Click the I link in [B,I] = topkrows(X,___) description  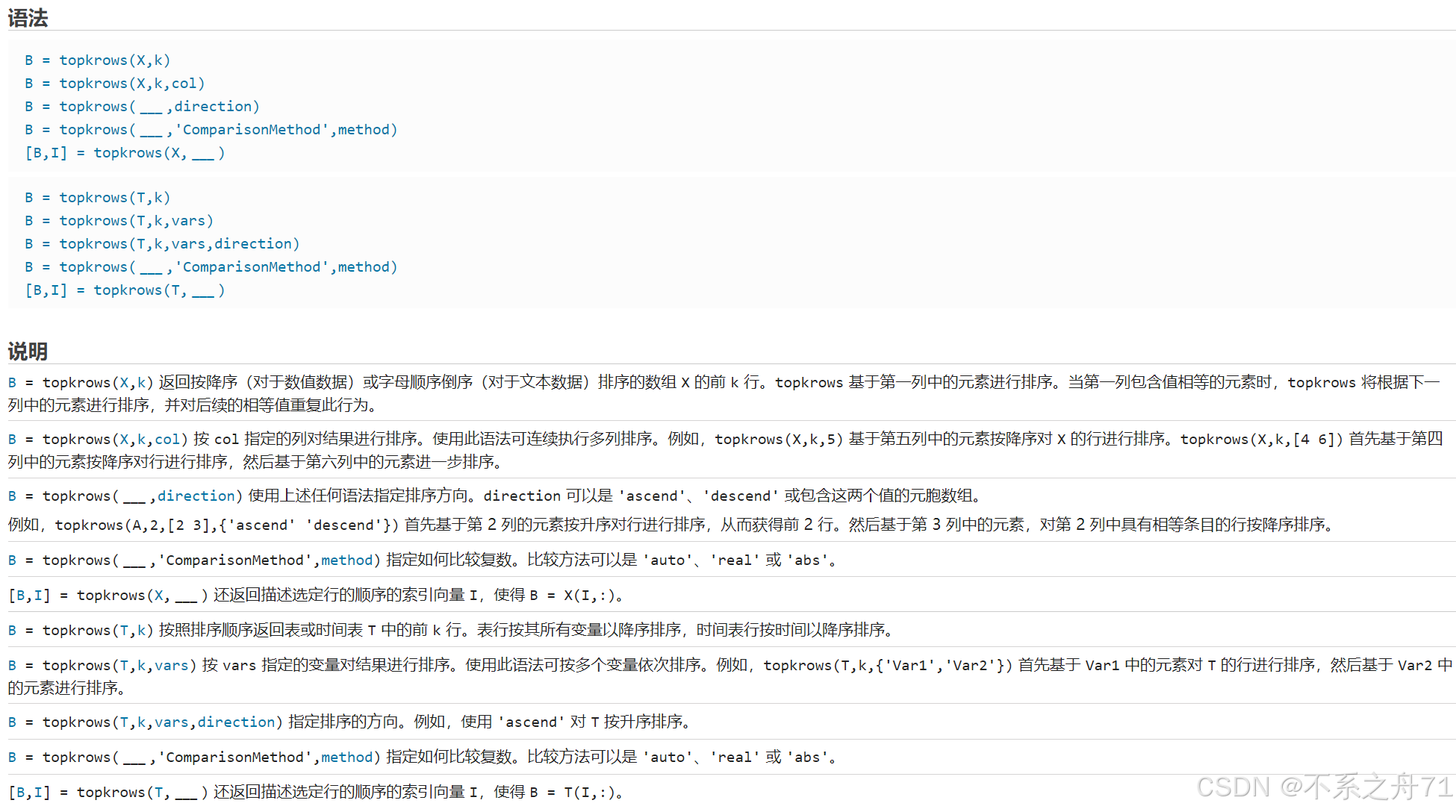click(x=38, y=595)
